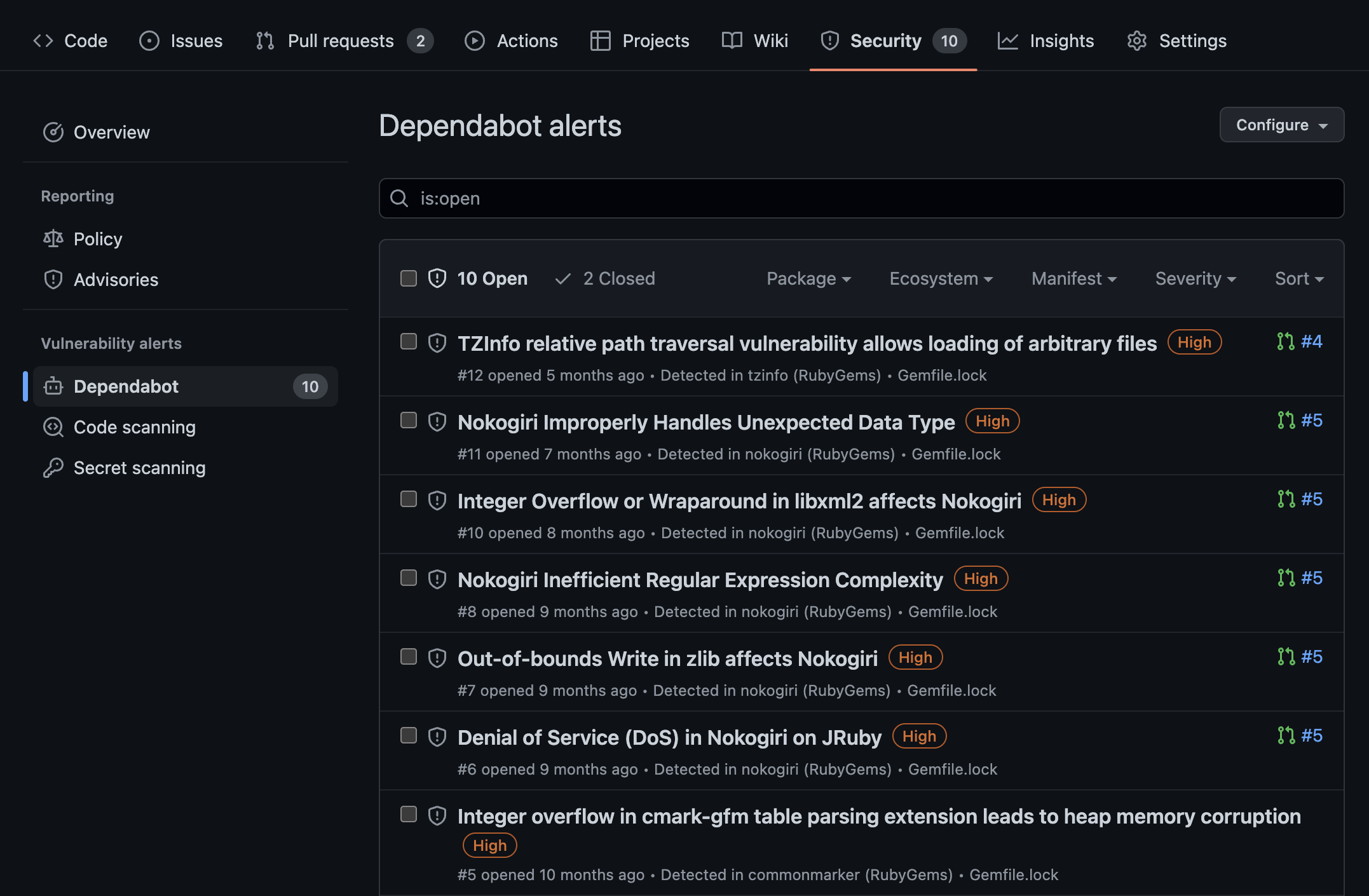Click the Code scanning magnifier icon
The width and height of the screenshot is (1369, 896).
coord(53,427)
